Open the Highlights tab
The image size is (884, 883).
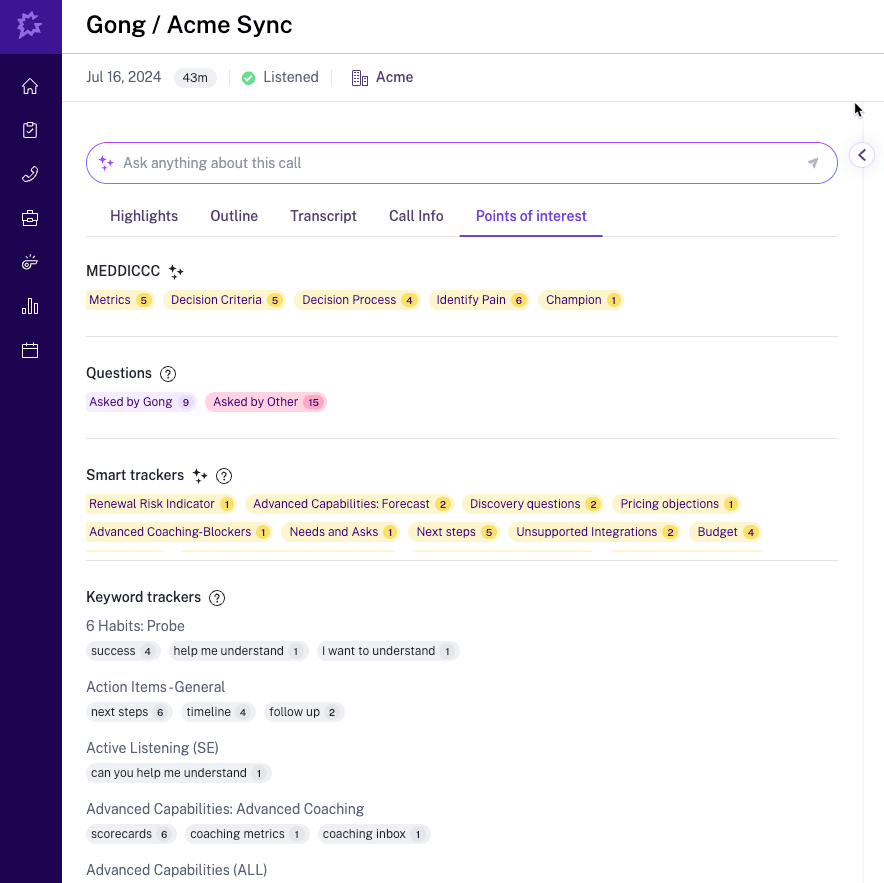[144, 216]
